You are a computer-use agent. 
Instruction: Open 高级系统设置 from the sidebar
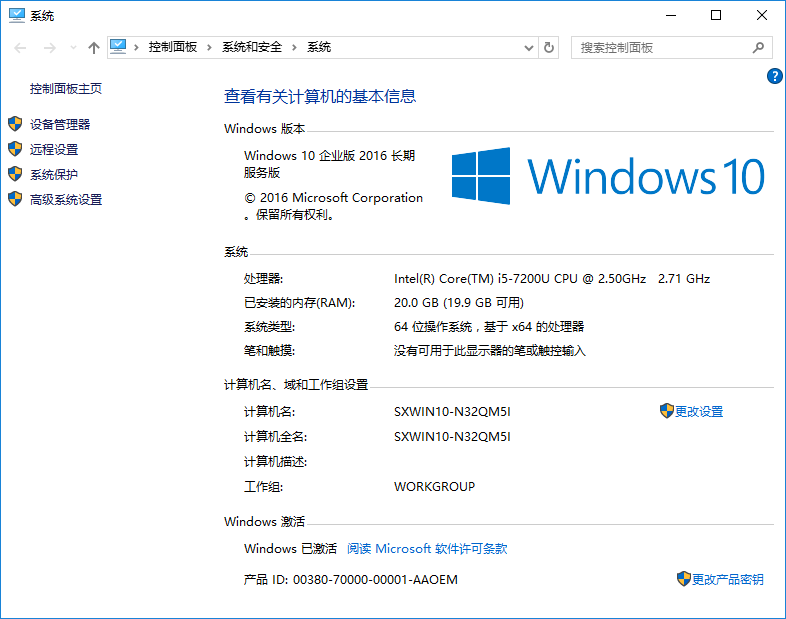tap(66, 199)
